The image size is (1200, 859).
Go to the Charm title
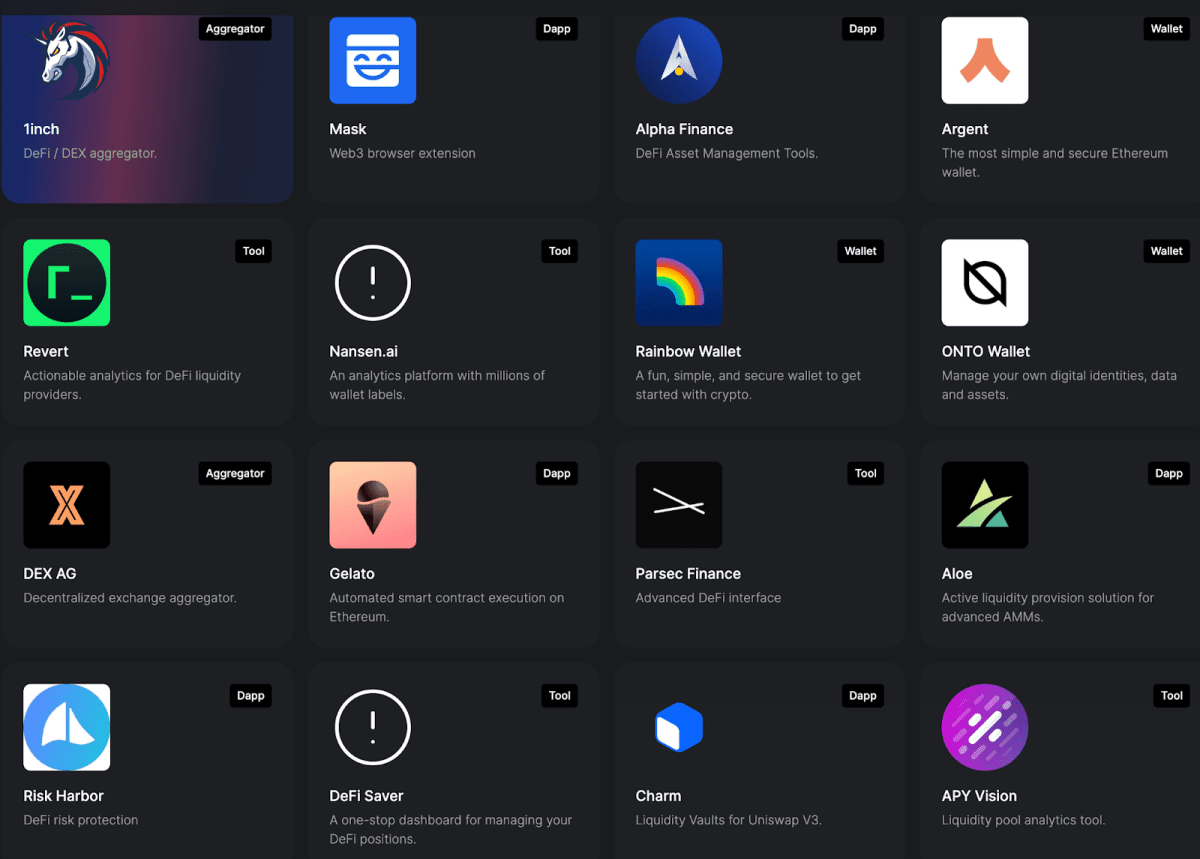[658, 795]
